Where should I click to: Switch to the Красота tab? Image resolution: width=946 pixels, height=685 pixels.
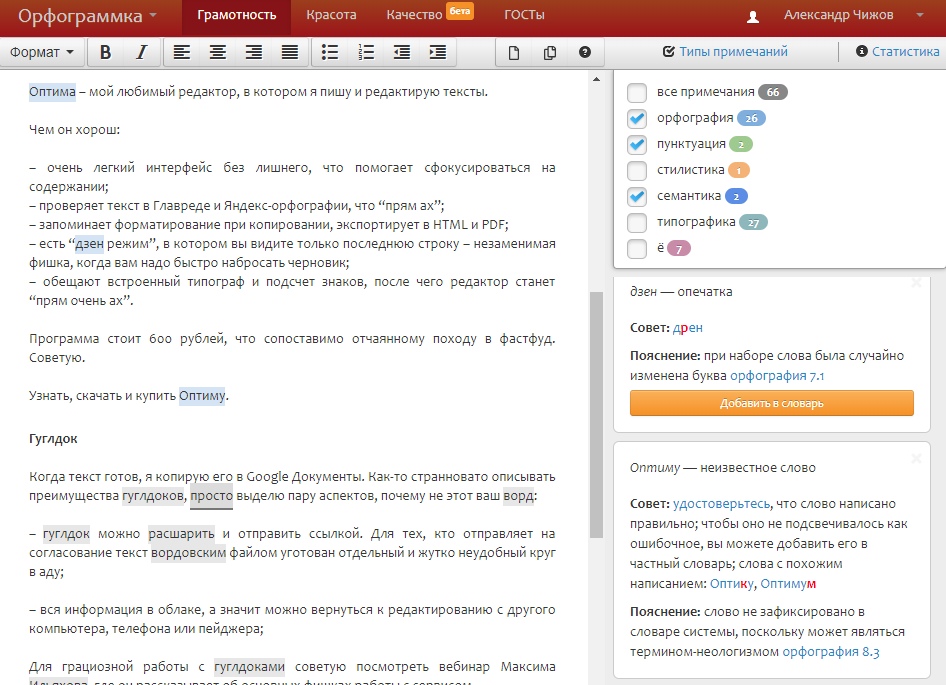point(331,15)
